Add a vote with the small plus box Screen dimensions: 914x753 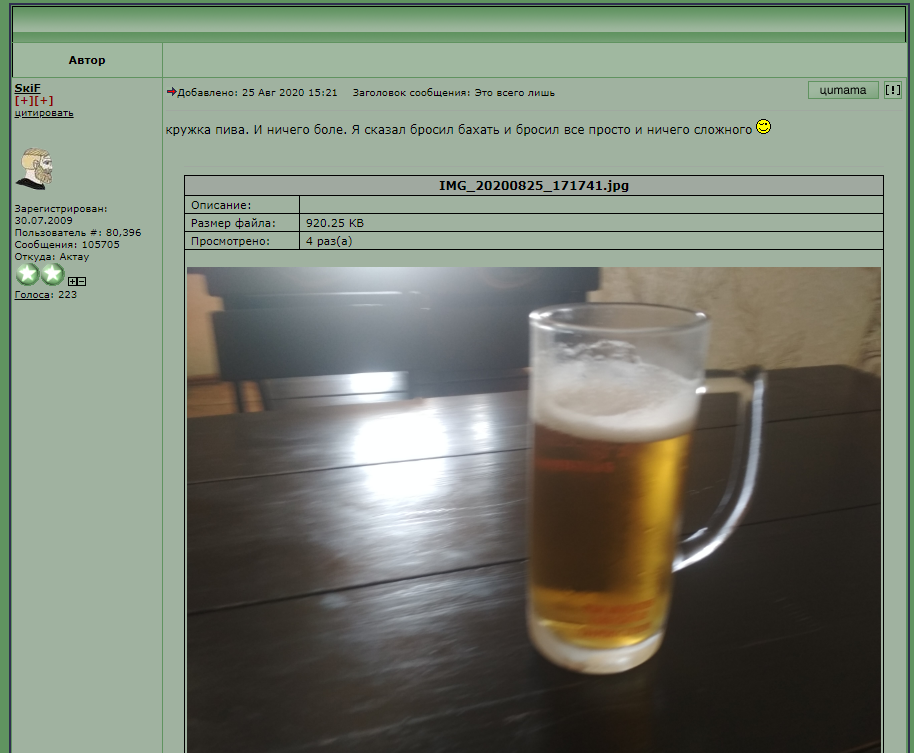[72, 282]
